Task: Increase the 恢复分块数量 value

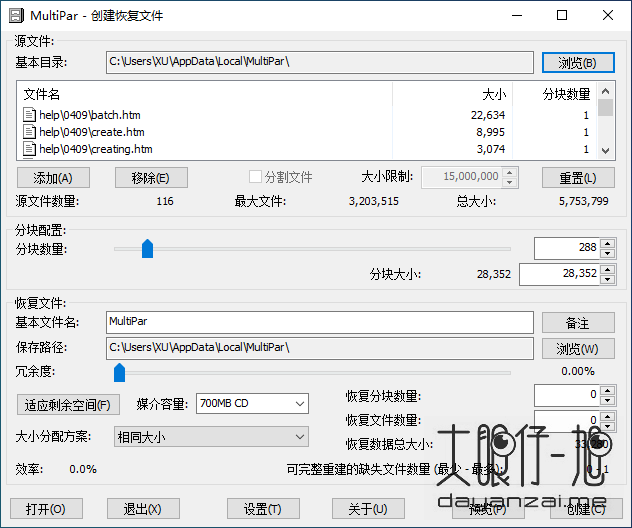Action: [607, 390]
